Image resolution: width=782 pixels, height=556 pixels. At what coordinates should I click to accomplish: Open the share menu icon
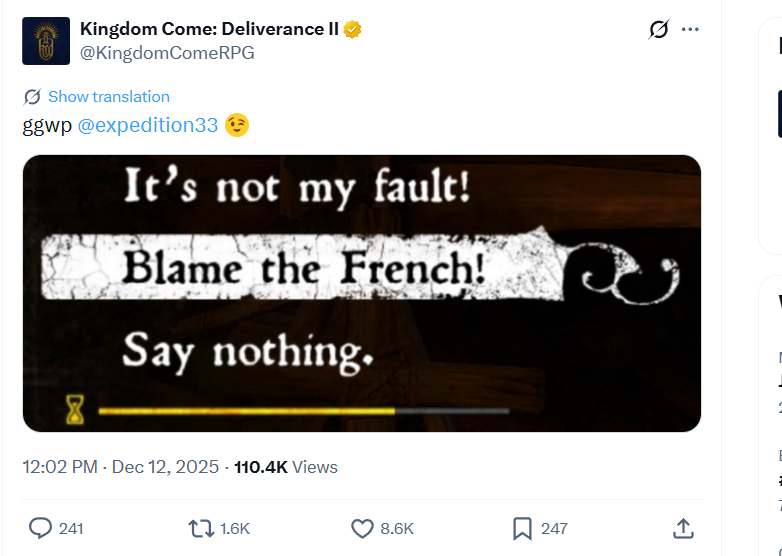683,528
